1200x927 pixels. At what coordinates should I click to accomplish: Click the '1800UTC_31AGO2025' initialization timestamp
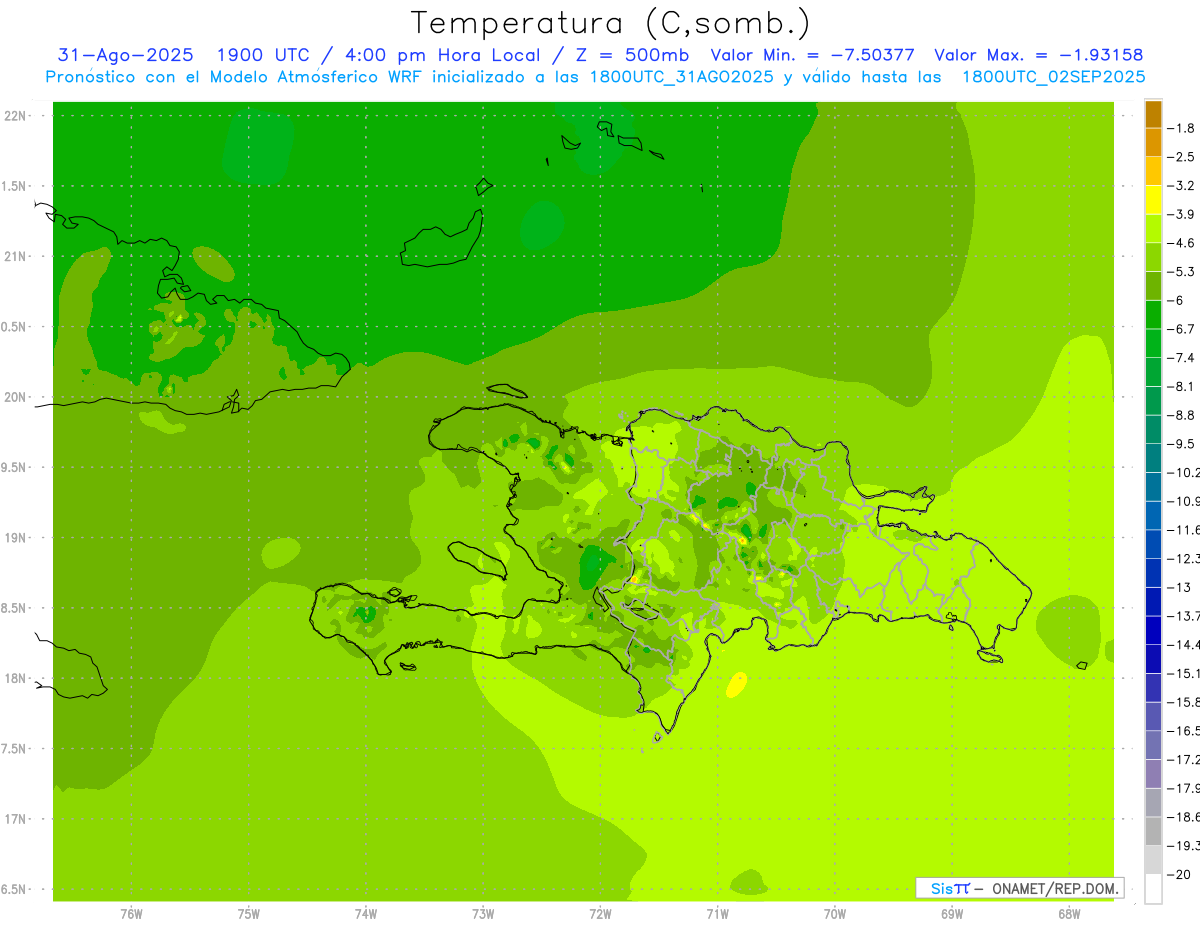(682, 77)
